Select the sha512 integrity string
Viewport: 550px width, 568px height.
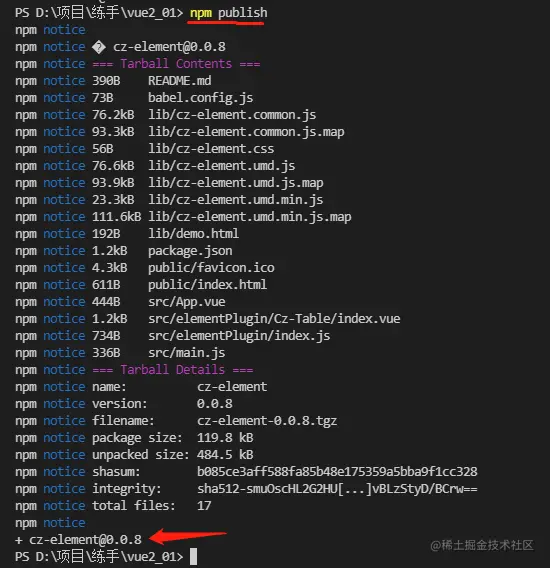(337, 489)
